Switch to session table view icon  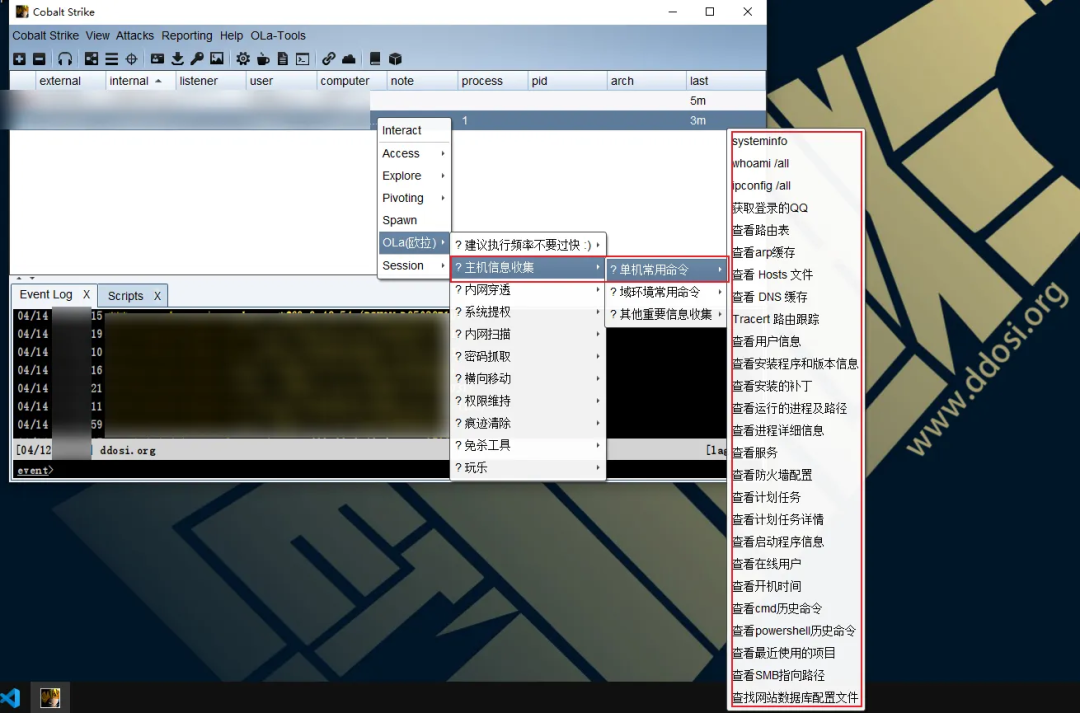(111, 59)
